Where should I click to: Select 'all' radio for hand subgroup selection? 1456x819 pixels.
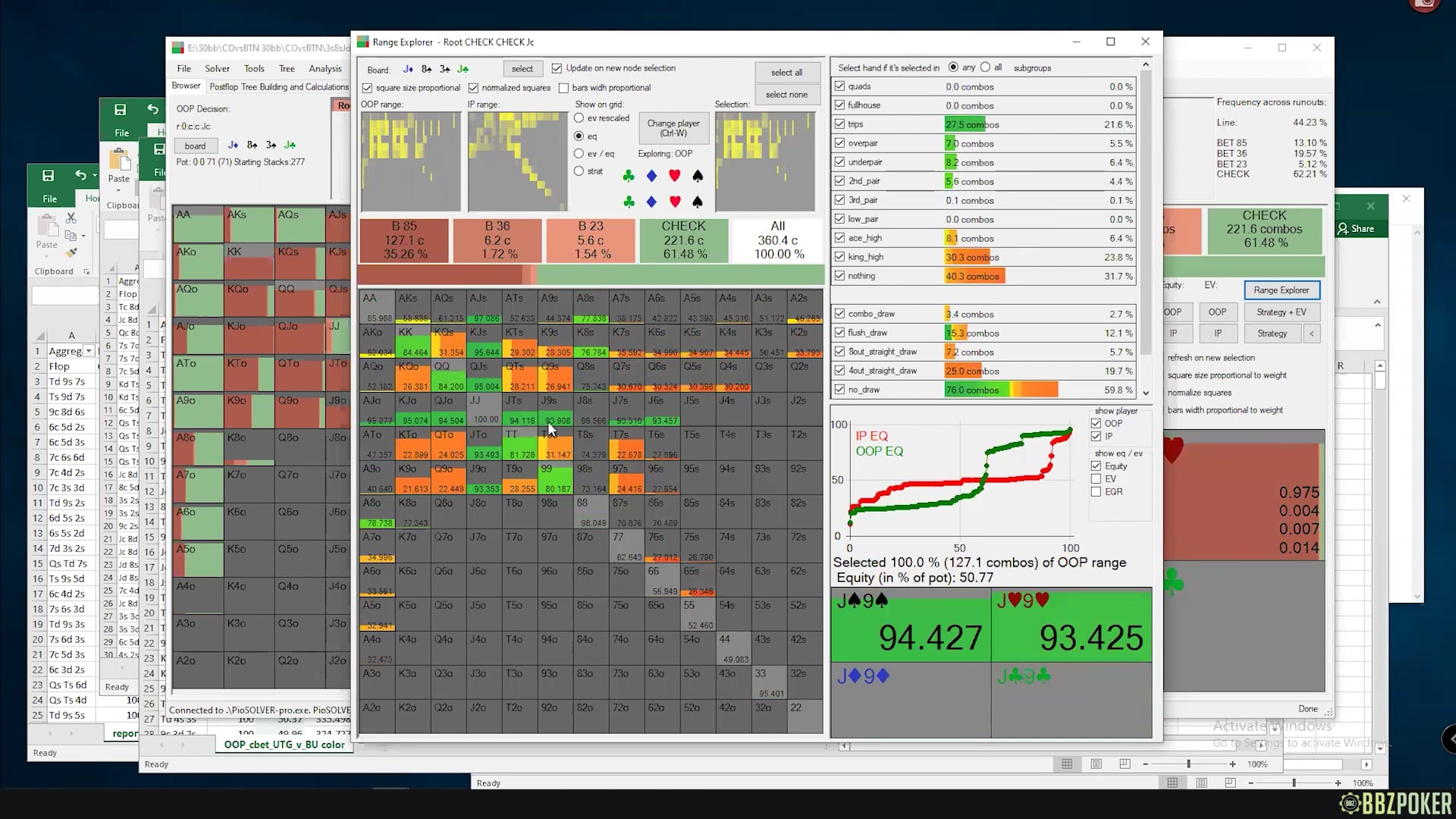click(x=985, y=67)
